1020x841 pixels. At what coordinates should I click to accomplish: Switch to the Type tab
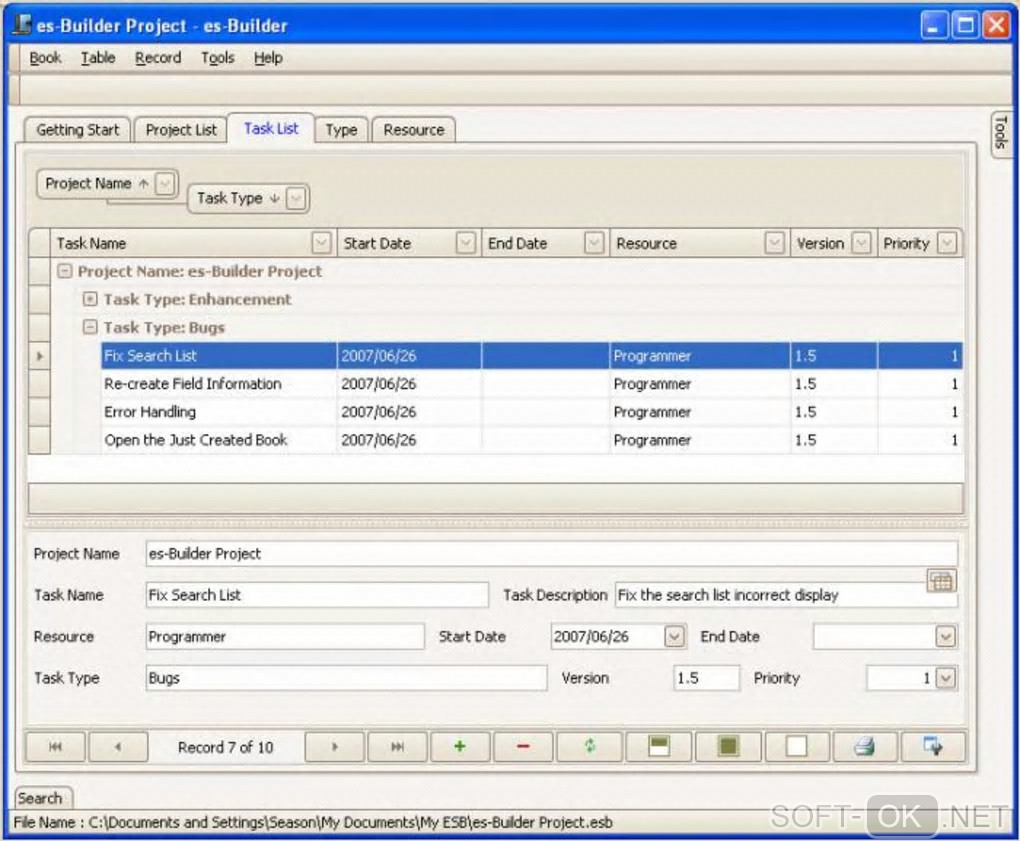(342, 129)
